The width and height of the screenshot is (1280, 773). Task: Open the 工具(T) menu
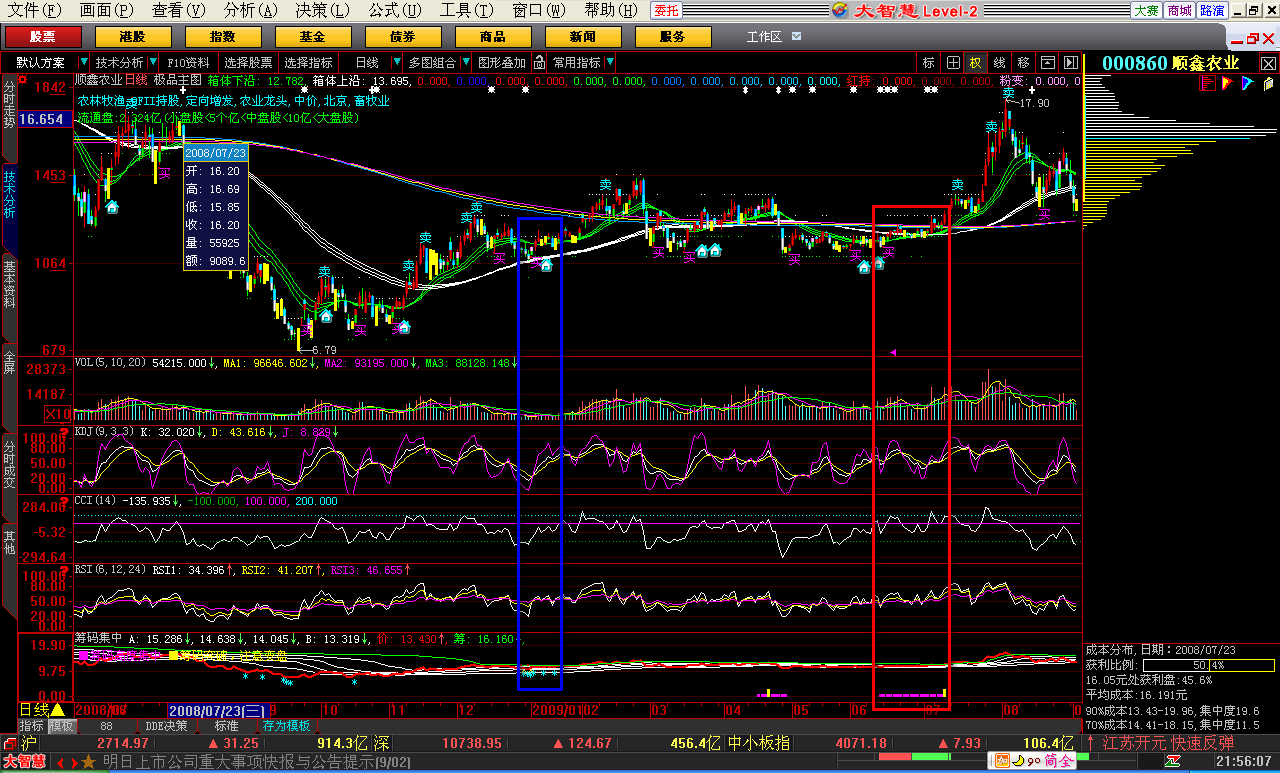[468, 10]
